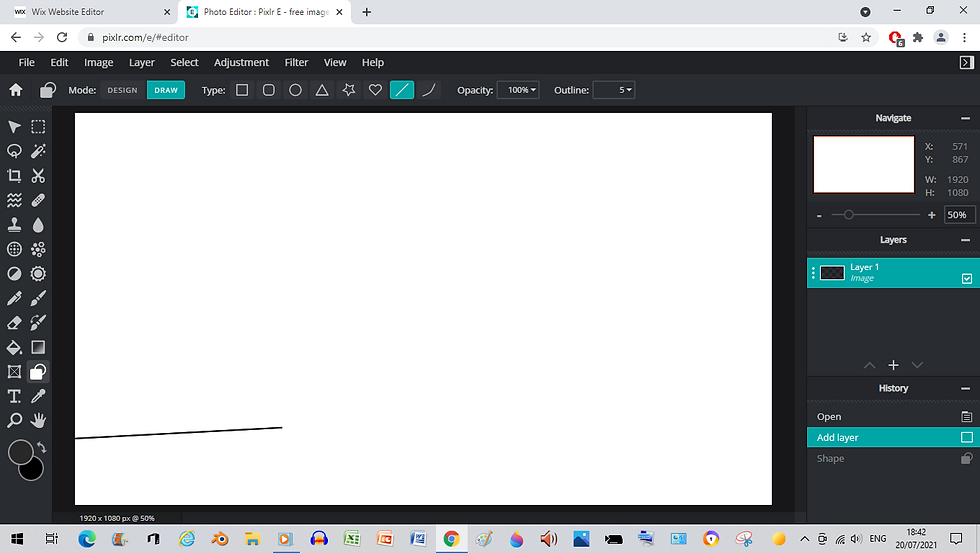Select the Pen drawing tool

[14, 298]
